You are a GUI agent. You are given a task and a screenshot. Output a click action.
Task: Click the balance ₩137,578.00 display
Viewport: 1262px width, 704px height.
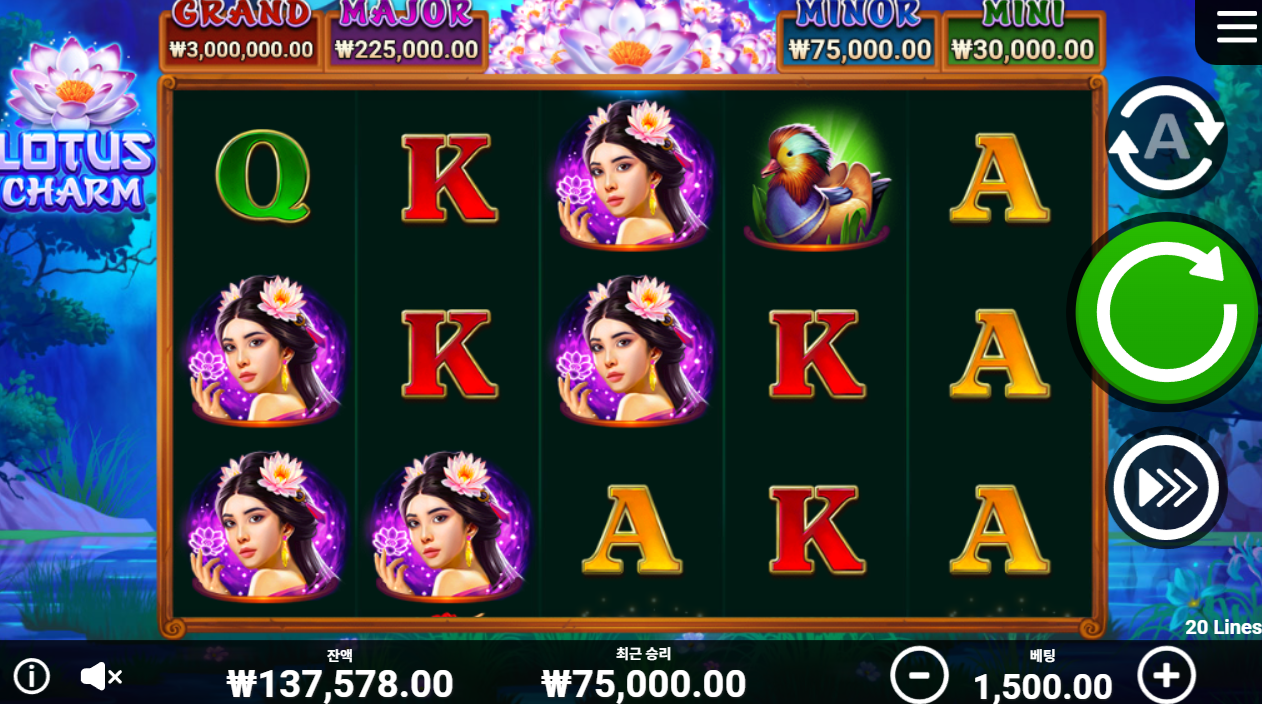point(340,684)
